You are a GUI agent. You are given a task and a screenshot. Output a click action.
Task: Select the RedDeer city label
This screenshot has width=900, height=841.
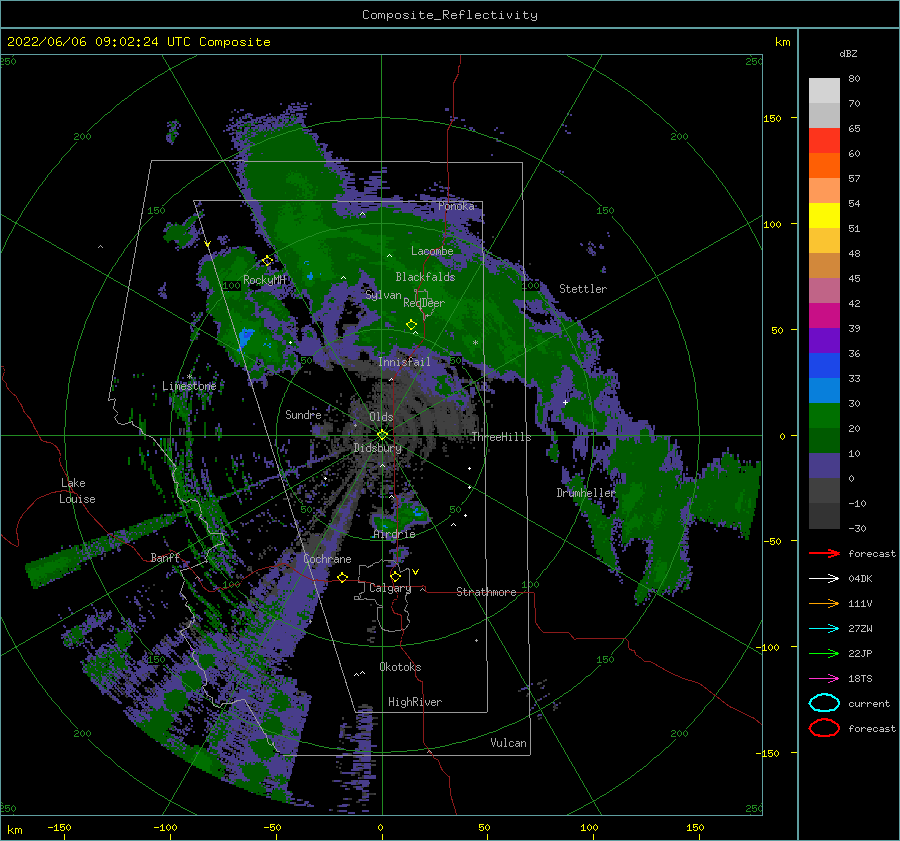pyautogui.click(x=424, y=303)
